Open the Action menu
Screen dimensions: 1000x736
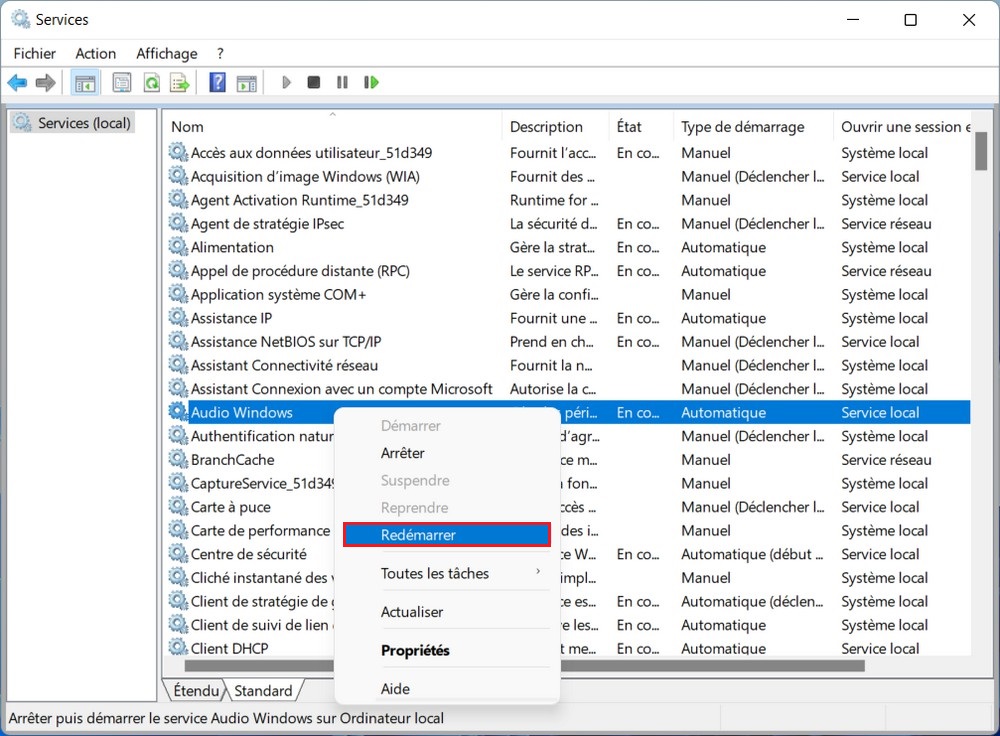[96, 54]
